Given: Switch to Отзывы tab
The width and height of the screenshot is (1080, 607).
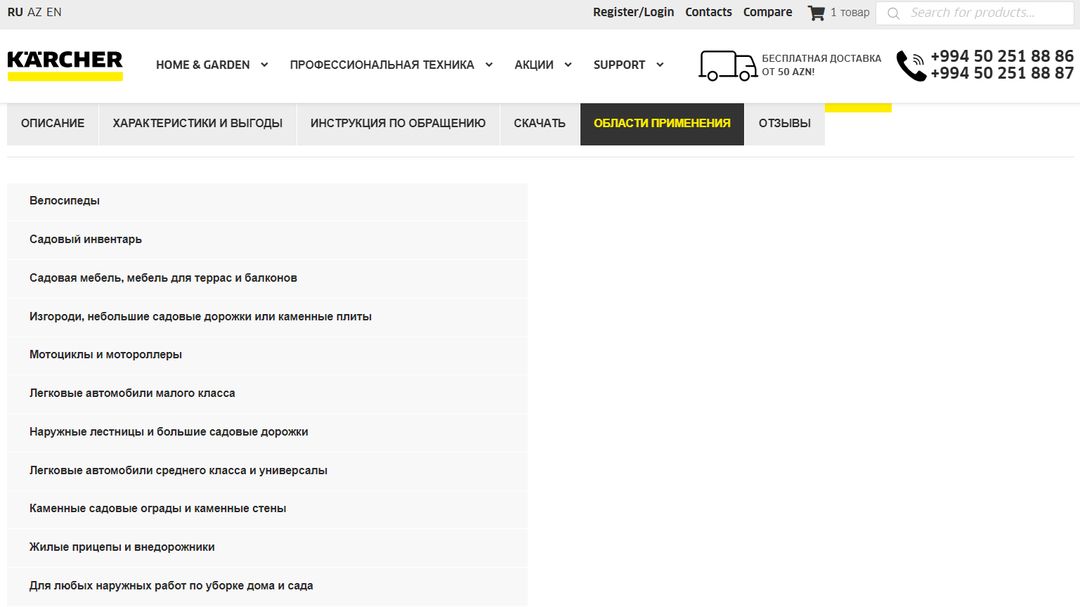Looking at the screenshot, I should click(x=785, y=123).
